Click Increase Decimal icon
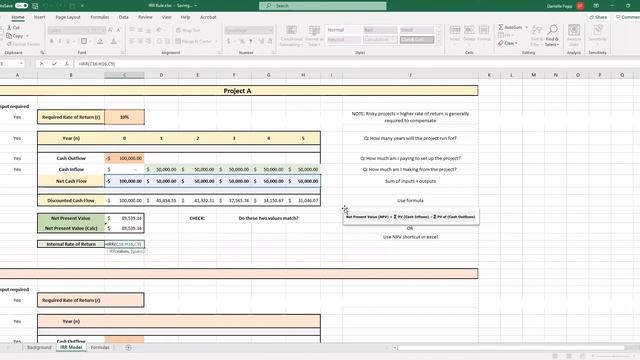This screenshot has width=640, height=360. (x=261, y=41)
